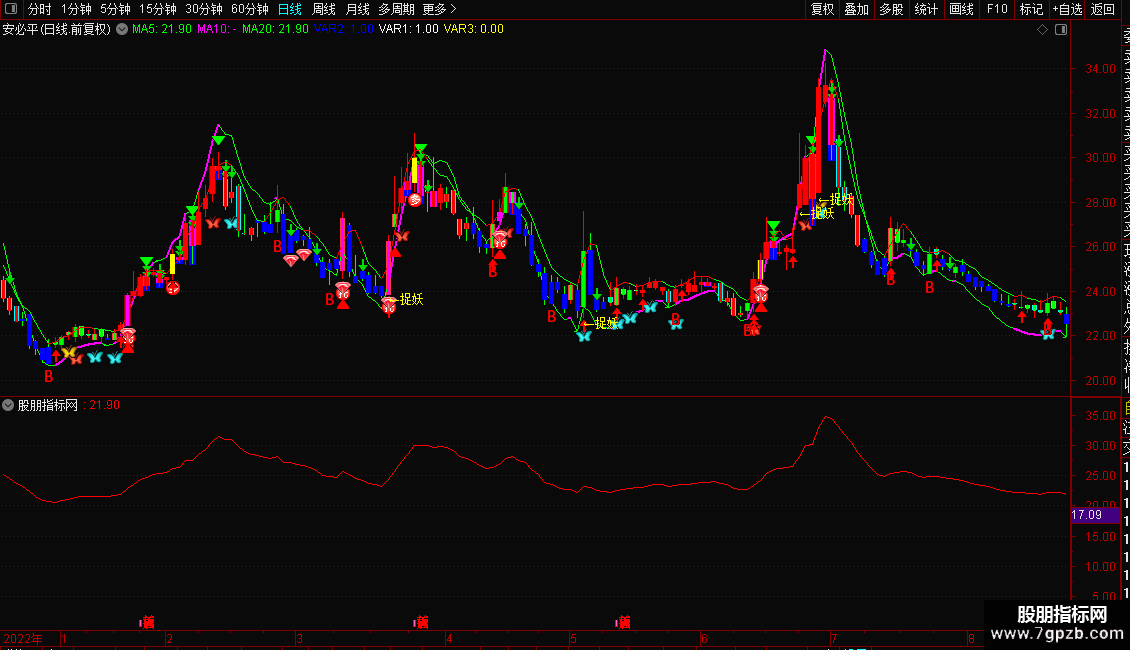Switch to the 分时 intraday tab
Screen dimensions: 1130x650
(x=39, y=9)
